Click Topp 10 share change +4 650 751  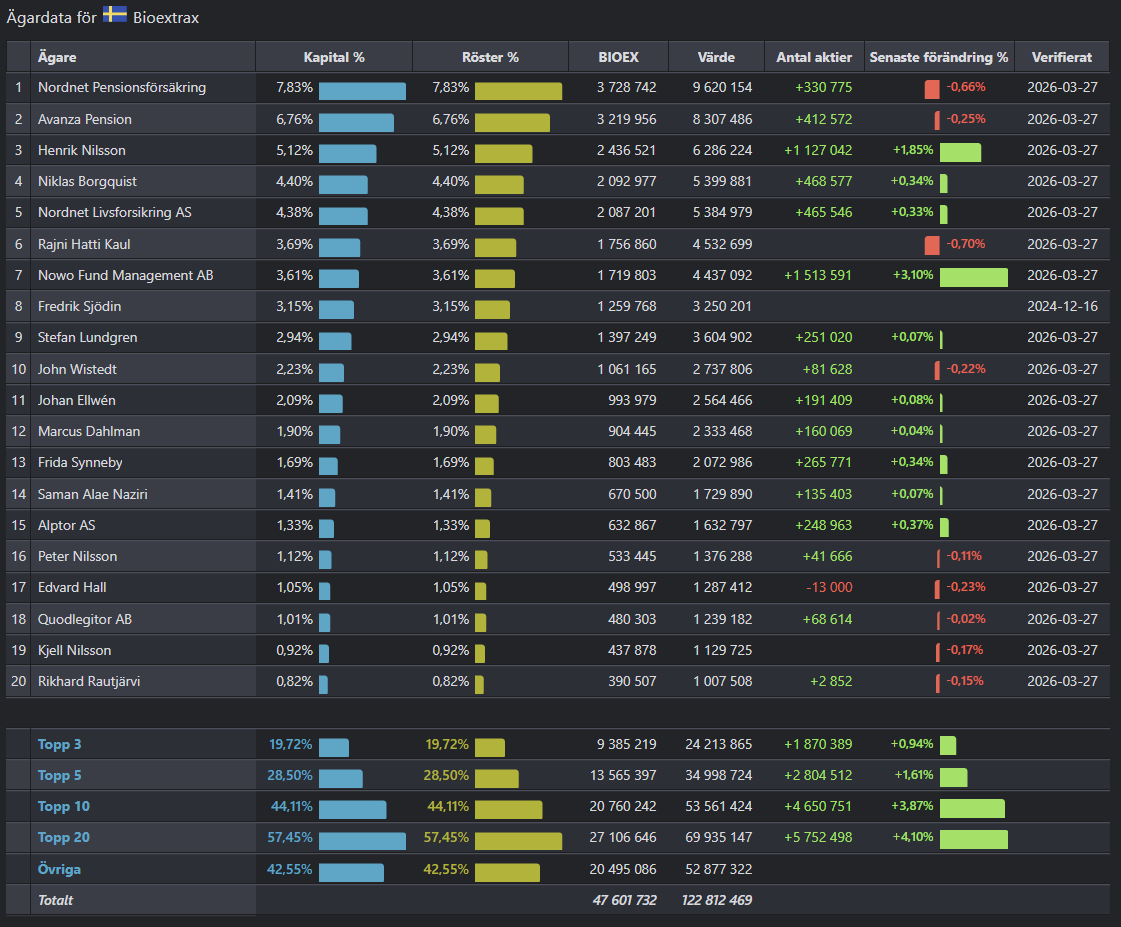coord(818,806)
